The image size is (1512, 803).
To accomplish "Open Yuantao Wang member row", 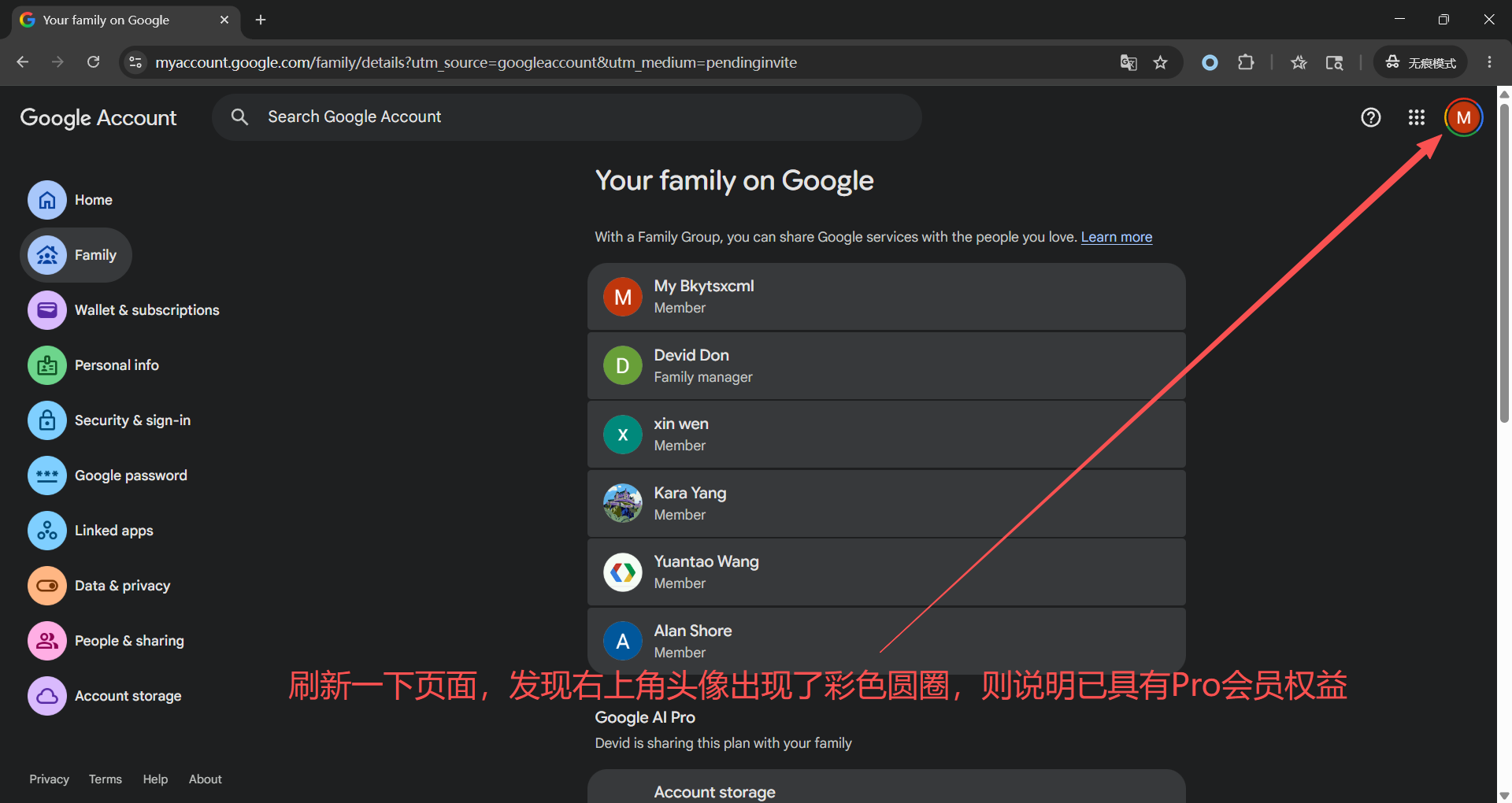I will [887, 572].
